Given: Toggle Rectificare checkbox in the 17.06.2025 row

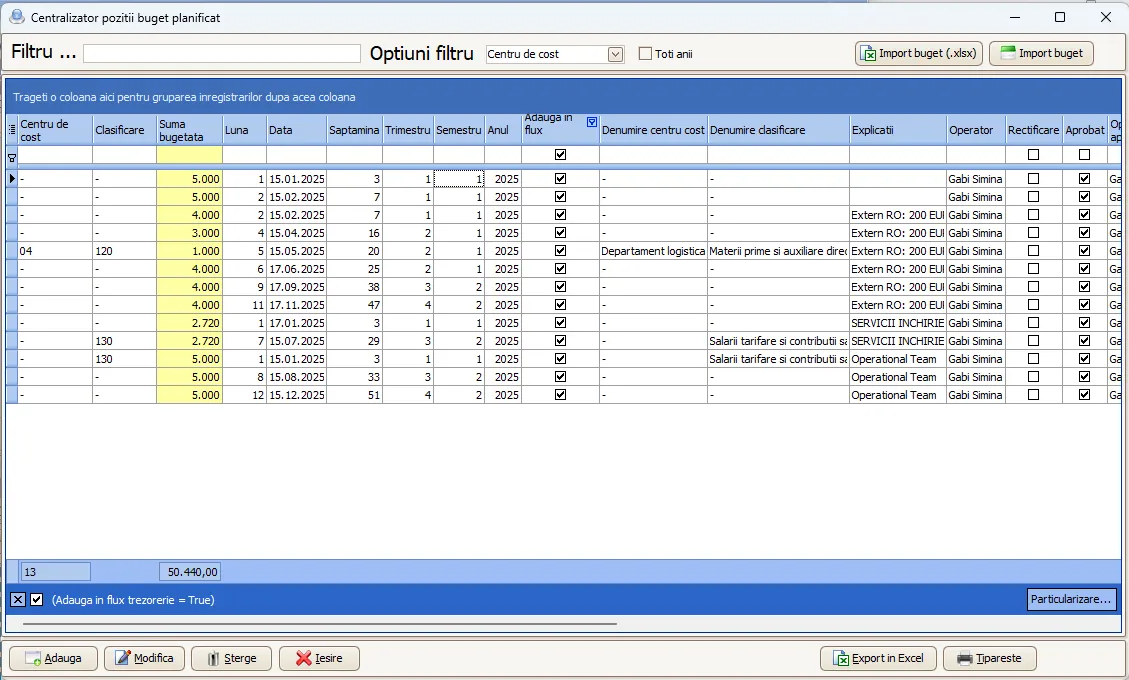Looking at the screenshot, I should [1033, 269].
